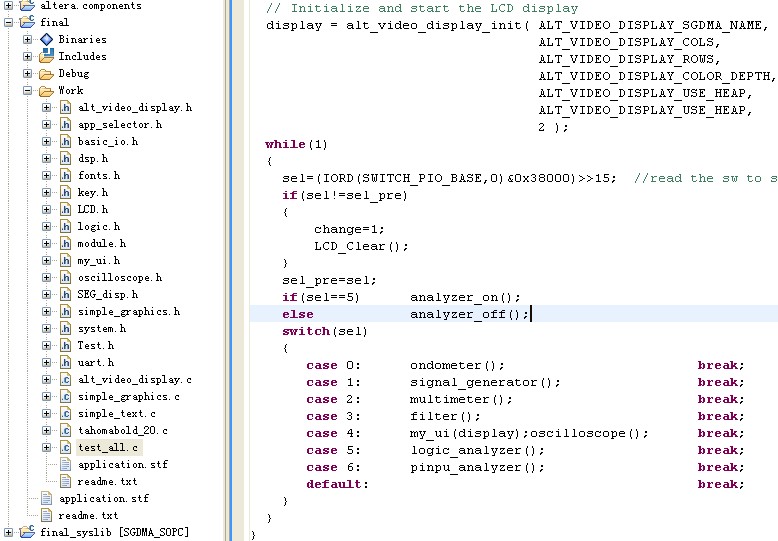Screen dimensions: 778x541
Task: Click the Initialize LCD display comment
Action: coord(422,8)
